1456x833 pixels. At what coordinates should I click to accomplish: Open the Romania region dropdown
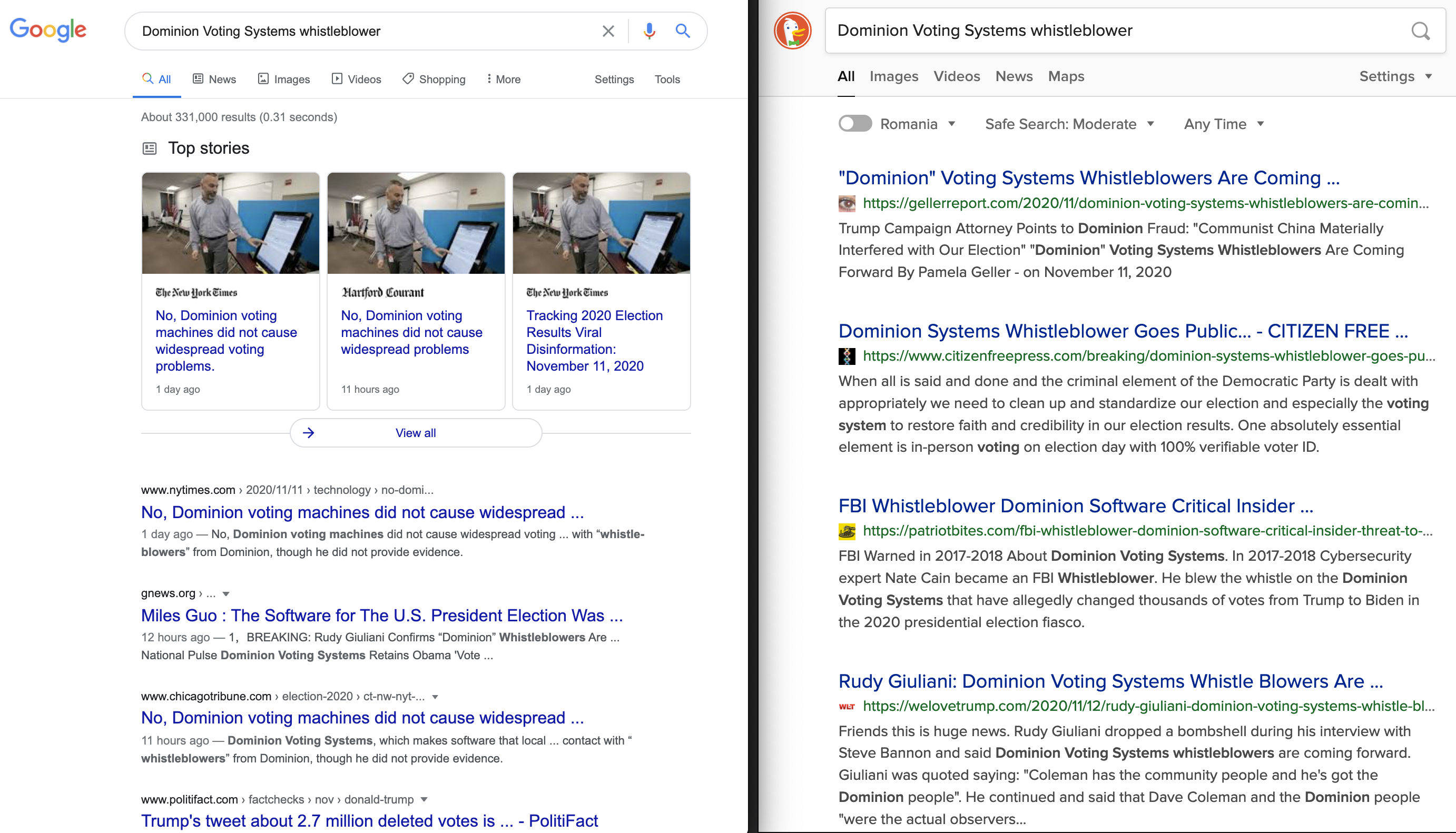918,124
